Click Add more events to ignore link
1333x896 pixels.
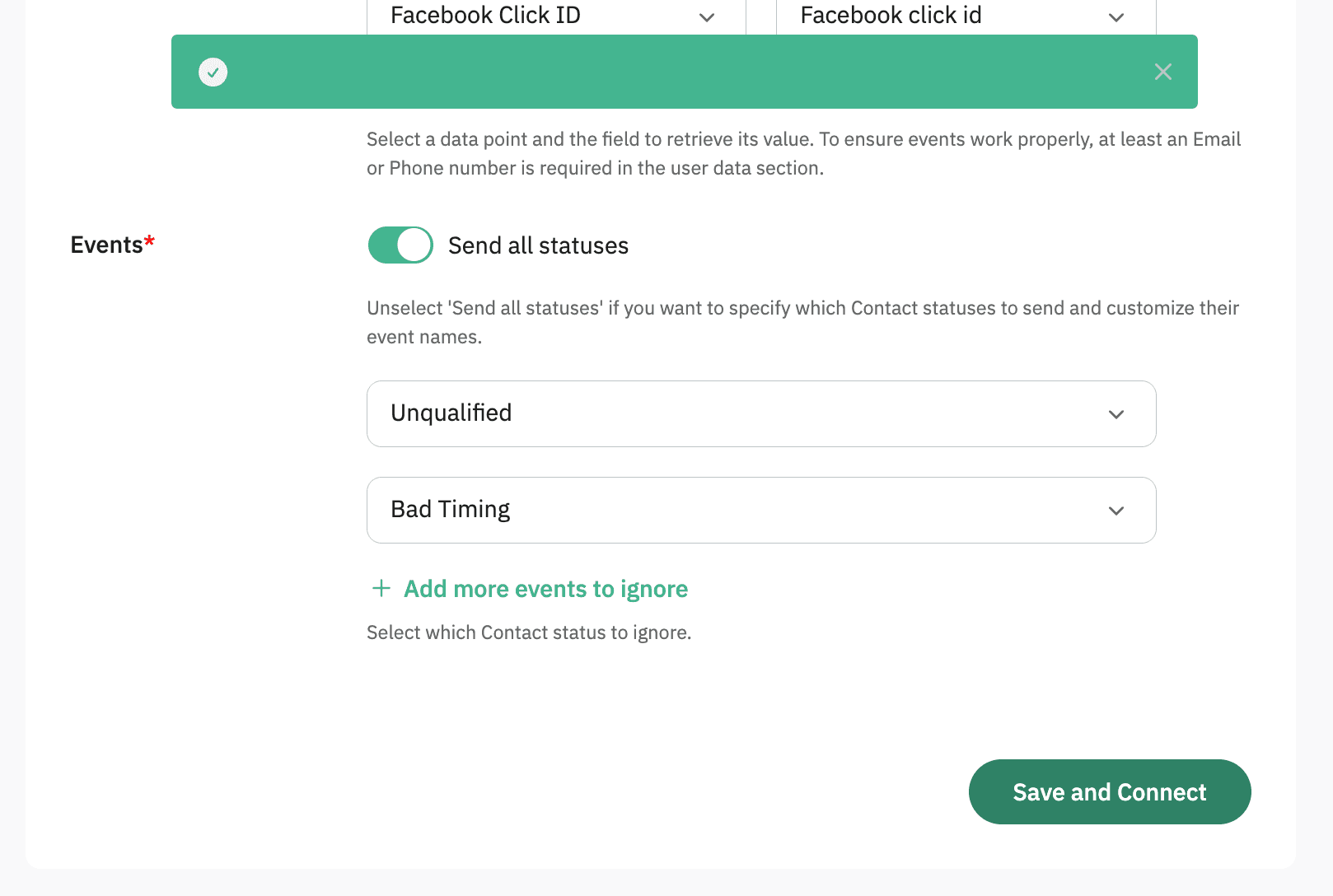coord(545,589)
